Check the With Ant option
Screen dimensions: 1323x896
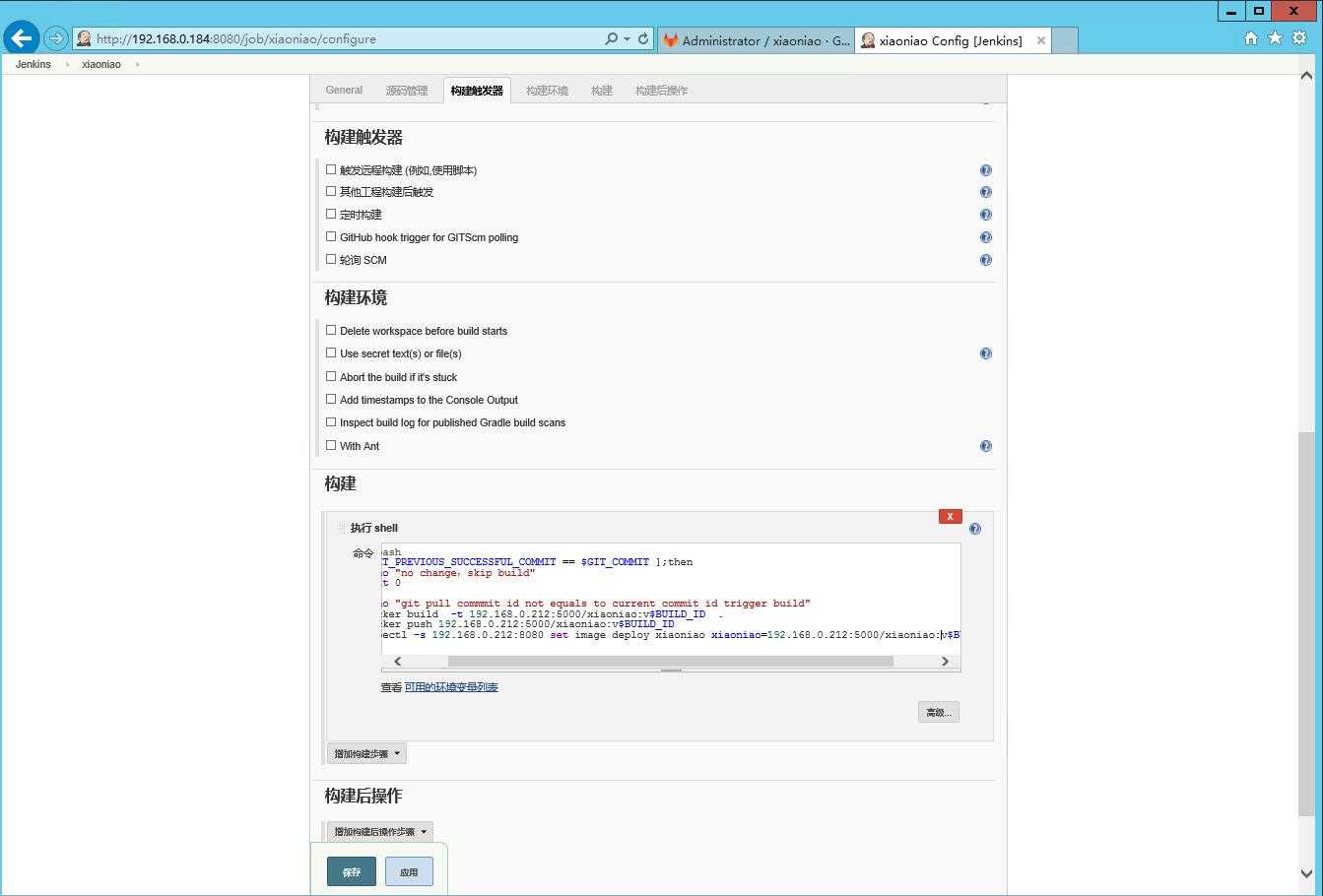pos(331,445)
